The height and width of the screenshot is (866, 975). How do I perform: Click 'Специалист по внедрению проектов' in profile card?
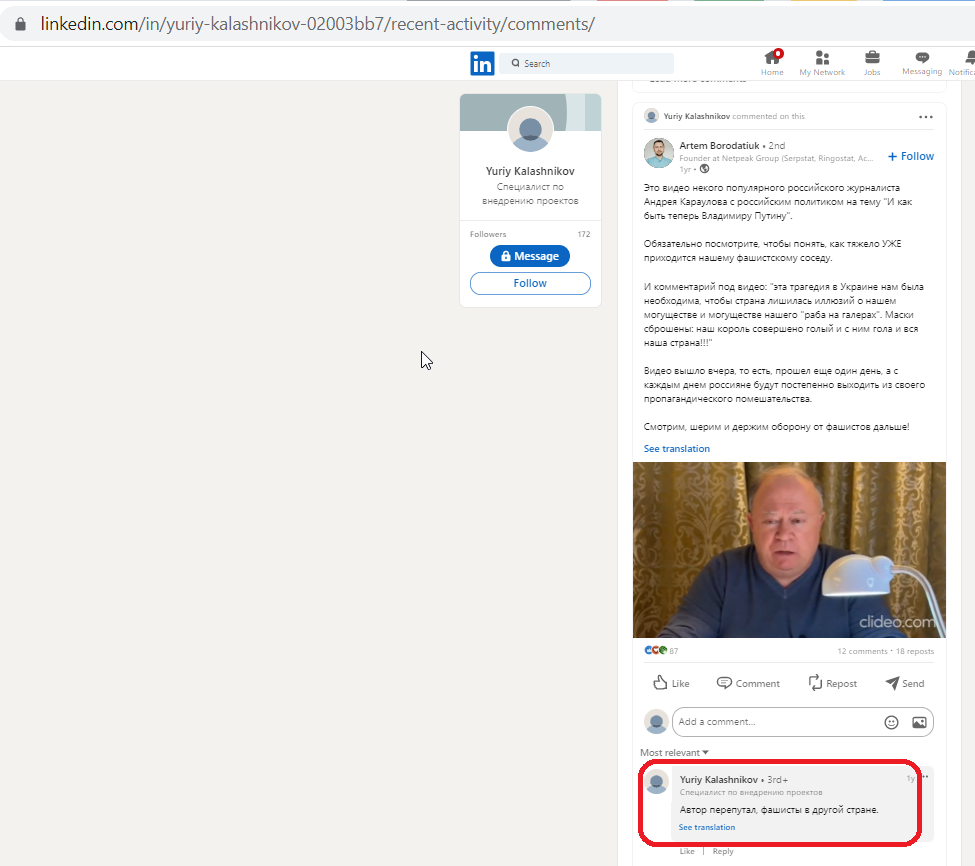(530, 193)
